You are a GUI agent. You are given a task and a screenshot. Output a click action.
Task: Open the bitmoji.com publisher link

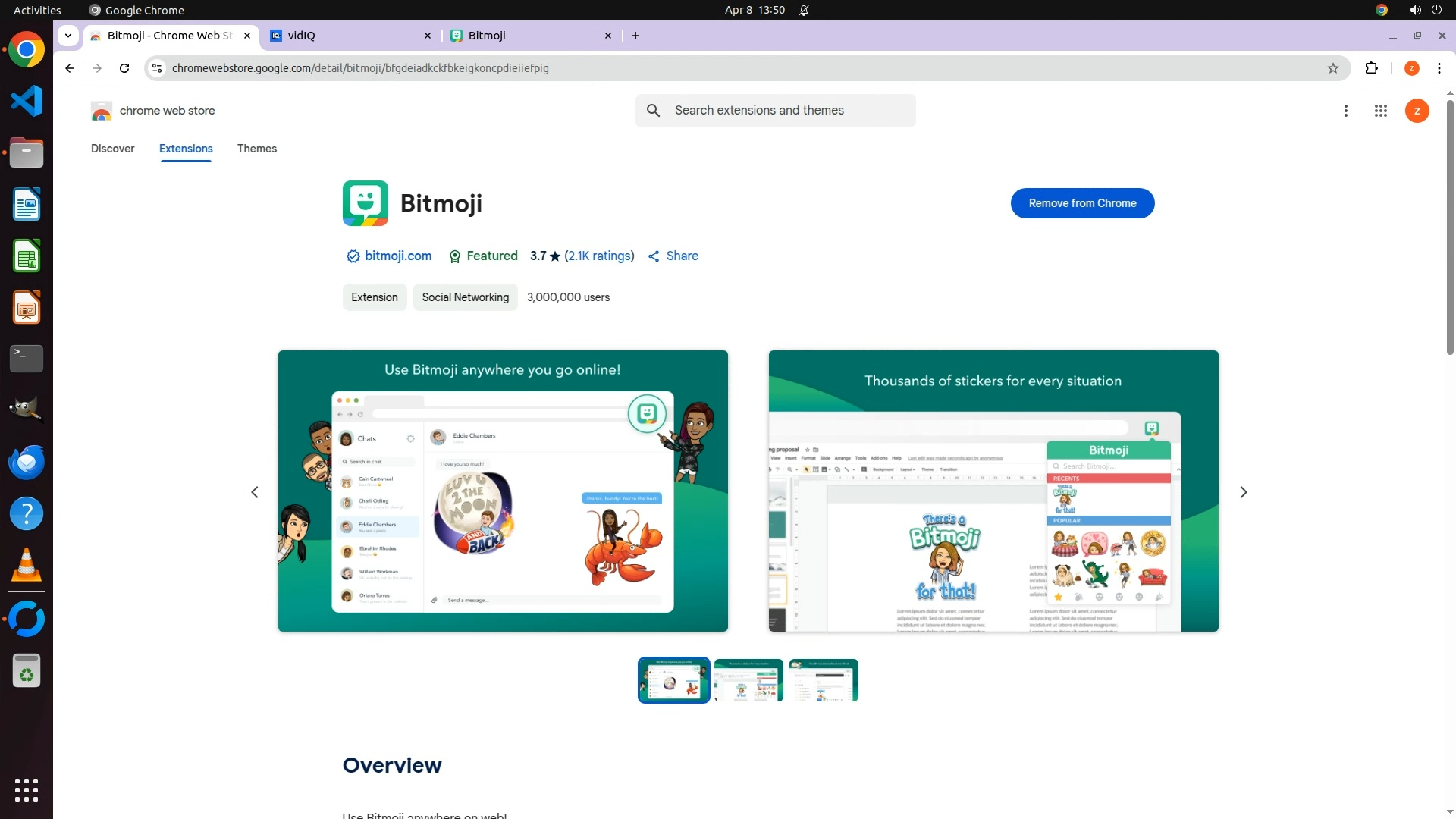tap(397, 256)
